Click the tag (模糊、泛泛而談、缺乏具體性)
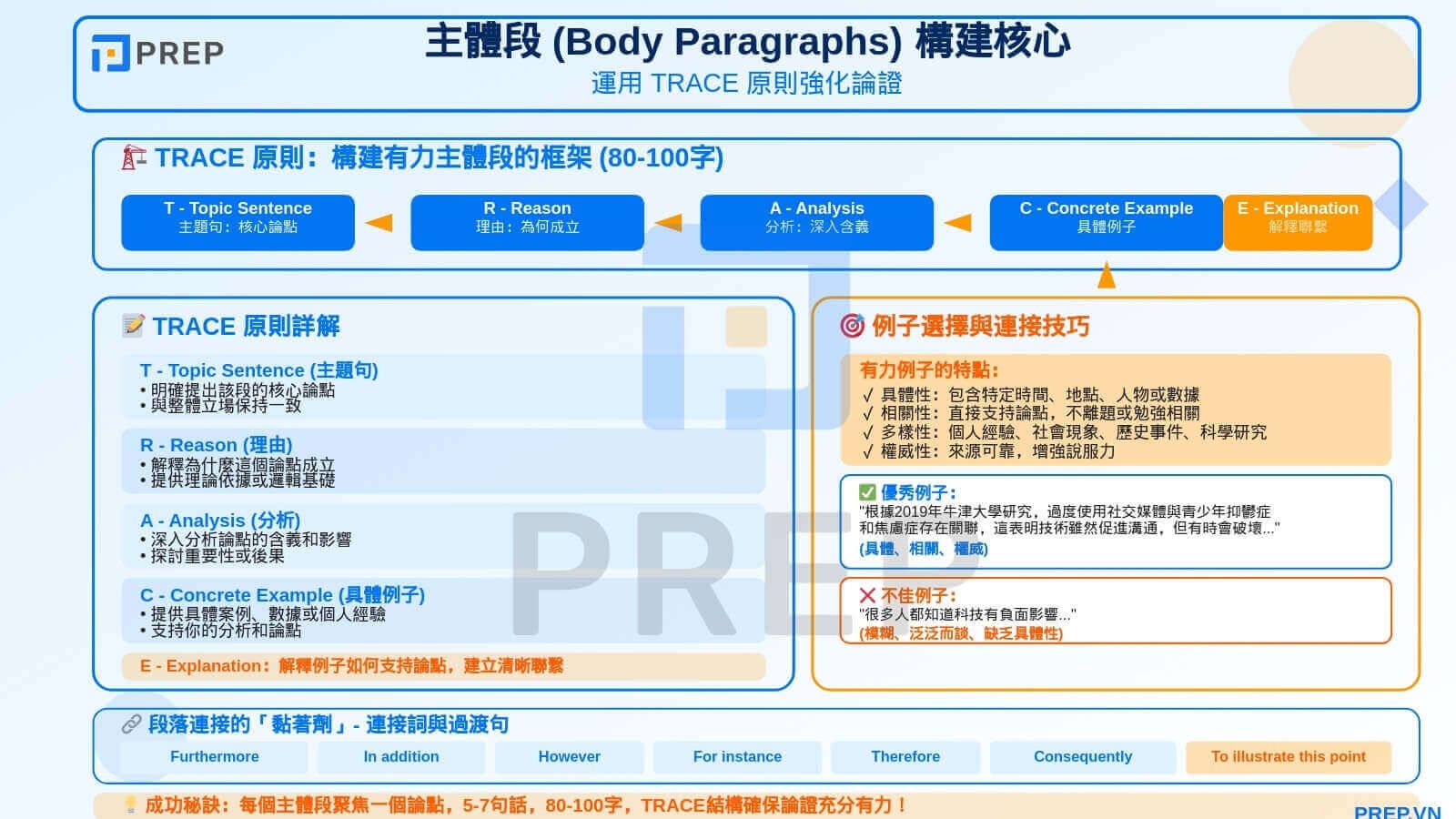1456x819 pixels. click(x=960, y=633)
